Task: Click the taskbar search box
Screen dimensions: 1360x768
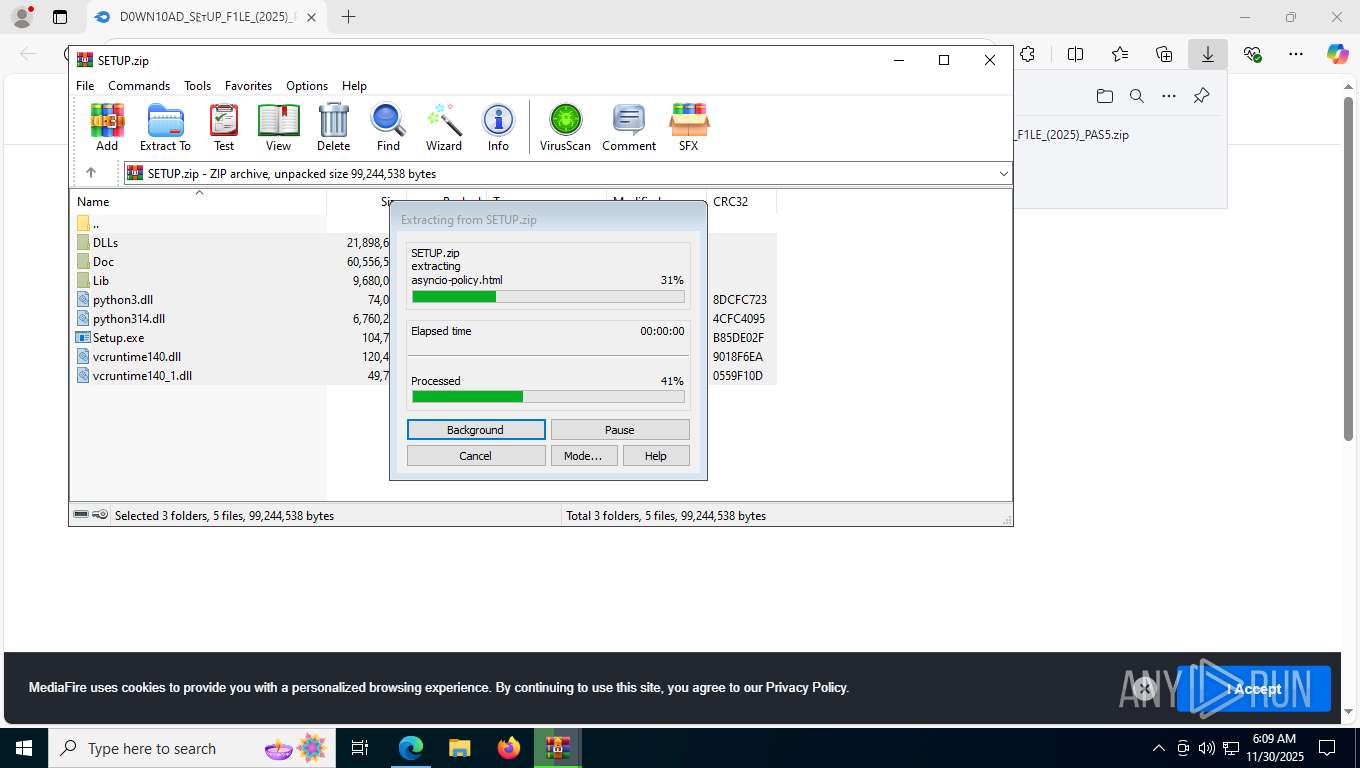Action: coord(193,748)
